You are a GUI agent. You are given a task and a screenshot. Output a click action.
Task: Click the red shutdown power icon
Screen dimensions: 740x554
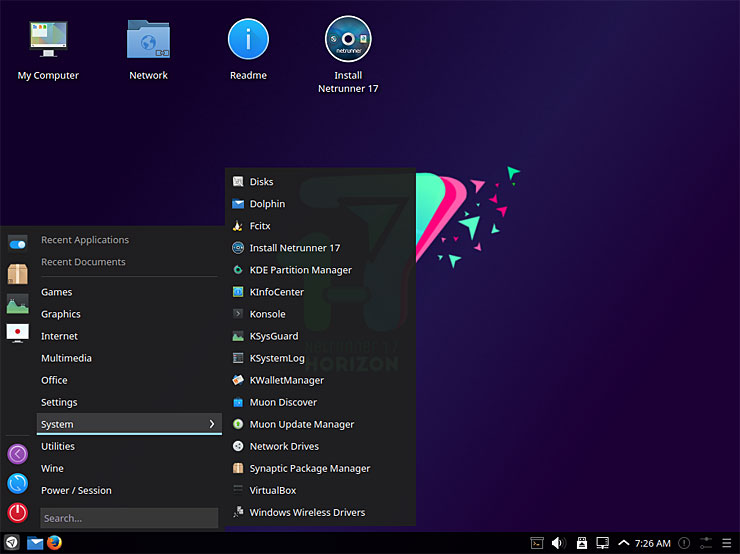pos(17,512)
